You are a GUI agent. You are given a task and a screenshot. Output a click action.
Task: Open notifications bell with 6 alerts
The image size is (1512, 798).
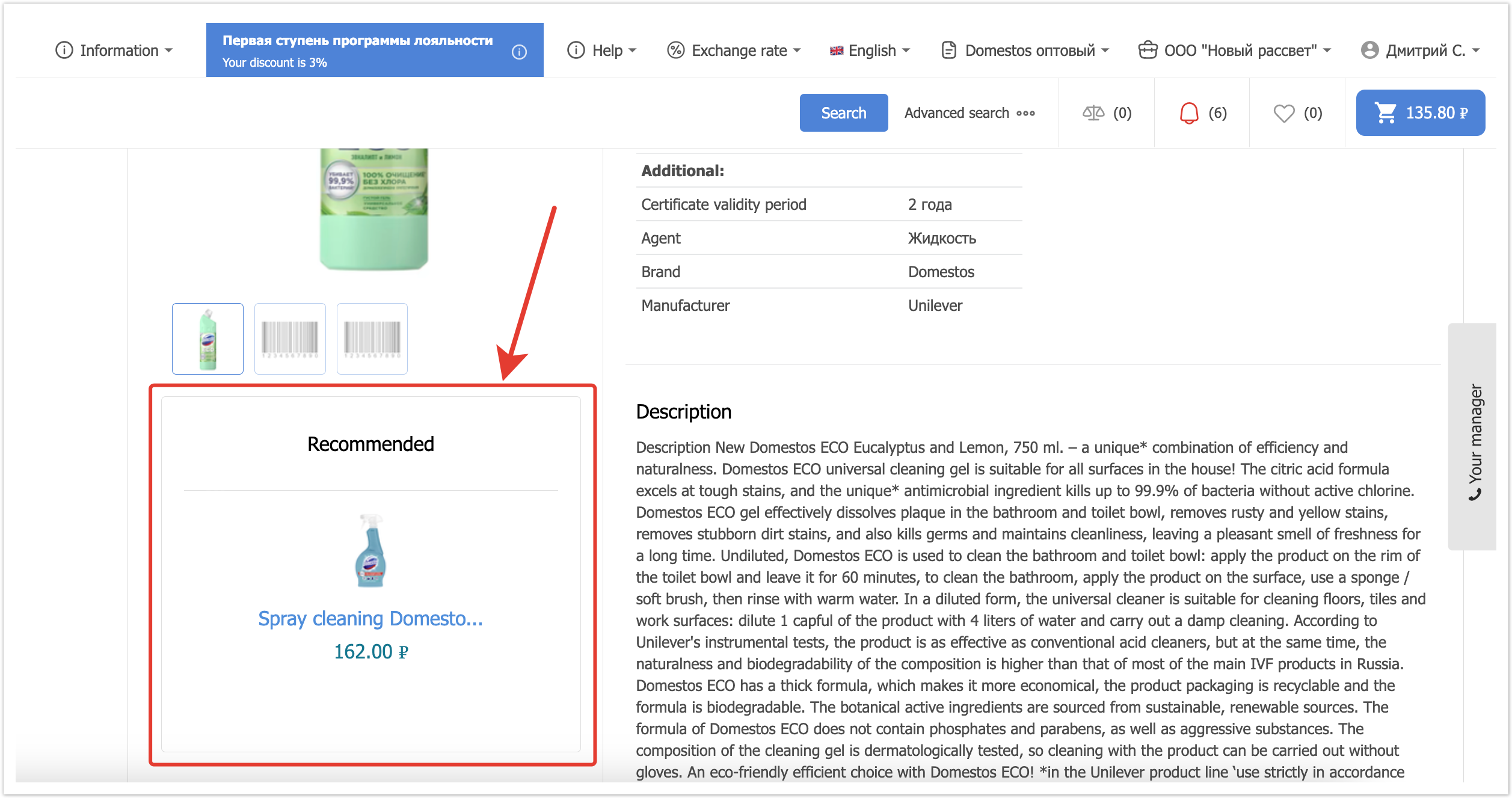click(x=1189, y=113)
